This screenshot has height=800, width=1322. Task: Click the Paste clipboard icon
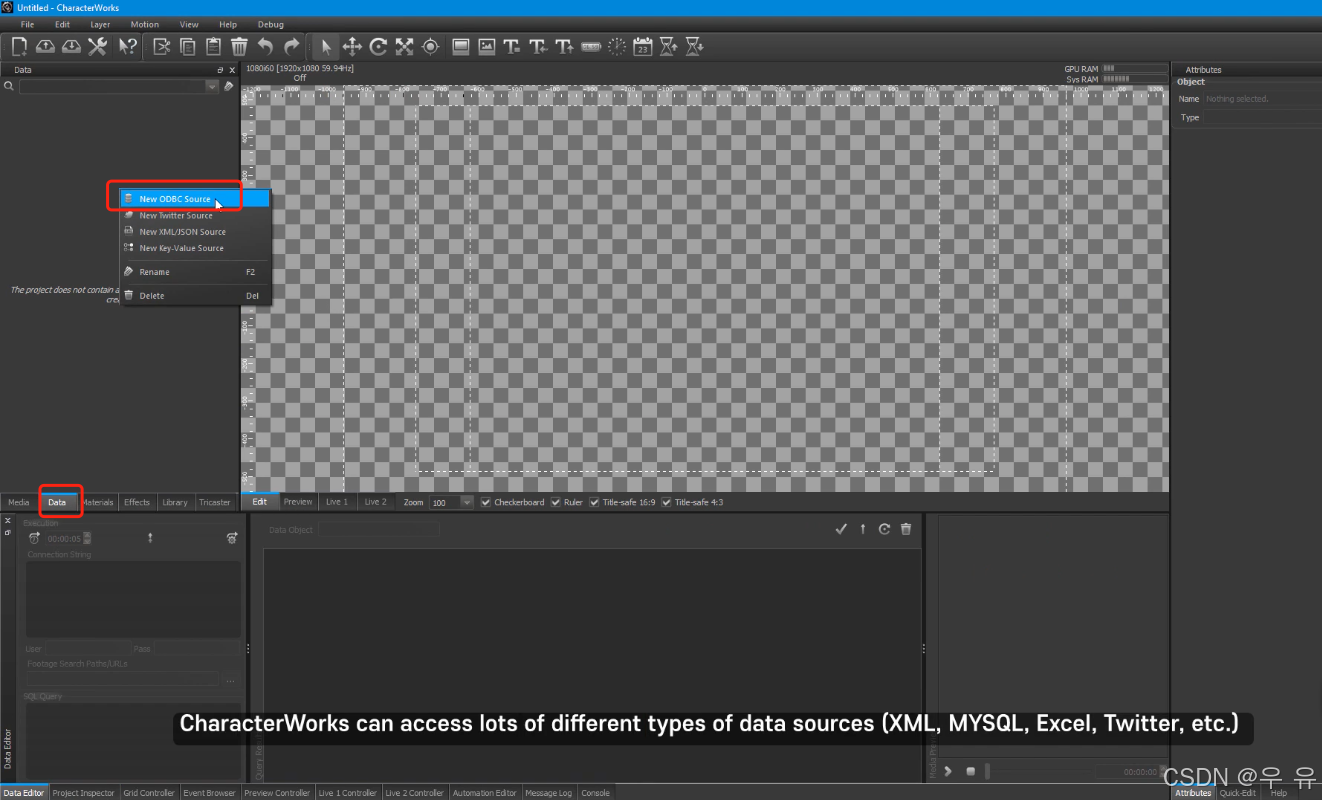coord(214,46)
